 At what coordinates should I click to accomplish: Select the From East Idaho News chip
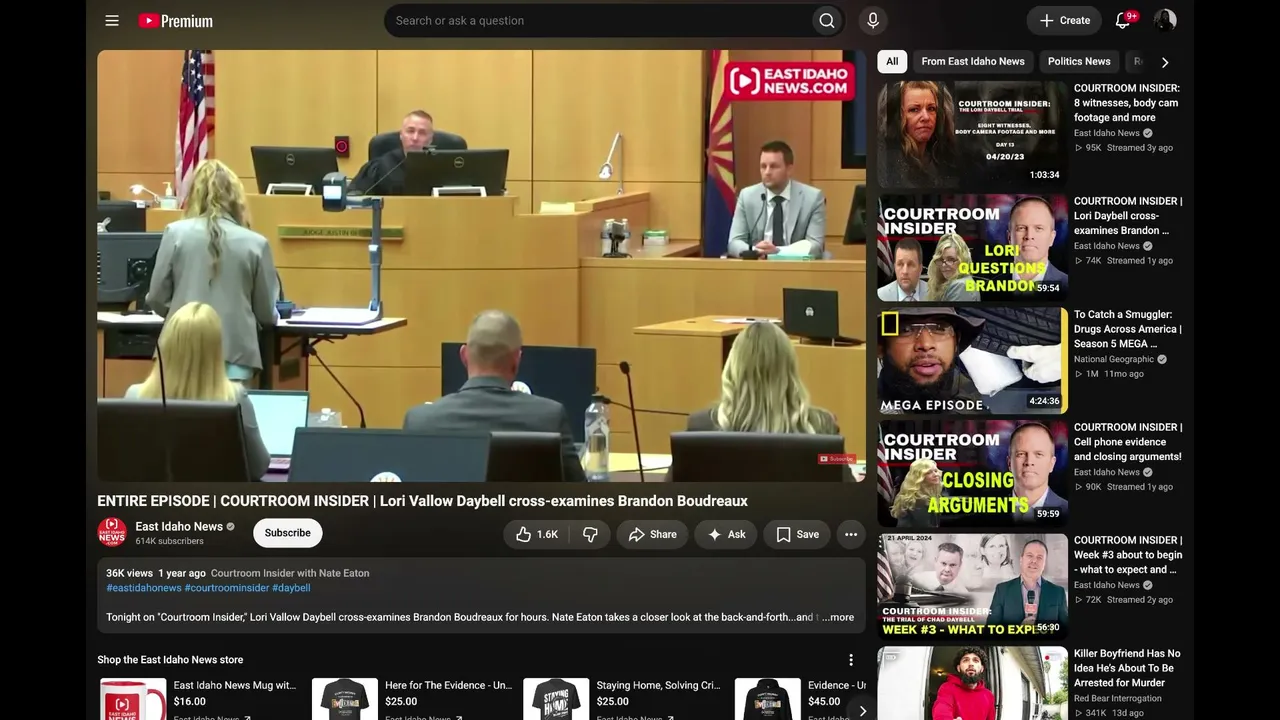(x=973, y=61)
